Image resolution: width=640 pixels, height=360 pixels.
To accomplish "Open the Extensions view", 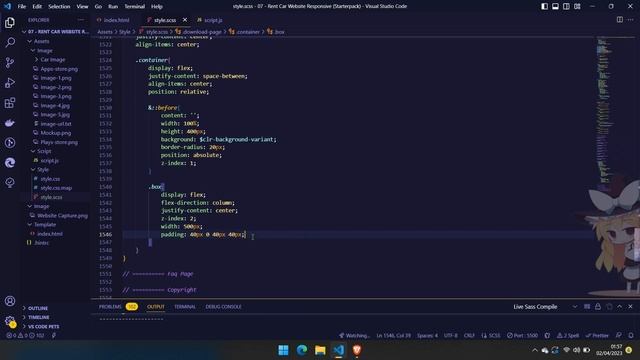I will tap(10, 102).
